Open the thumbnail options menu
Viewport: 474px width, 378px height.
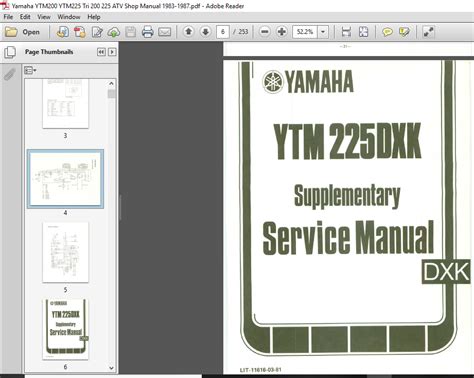[30, 70]
